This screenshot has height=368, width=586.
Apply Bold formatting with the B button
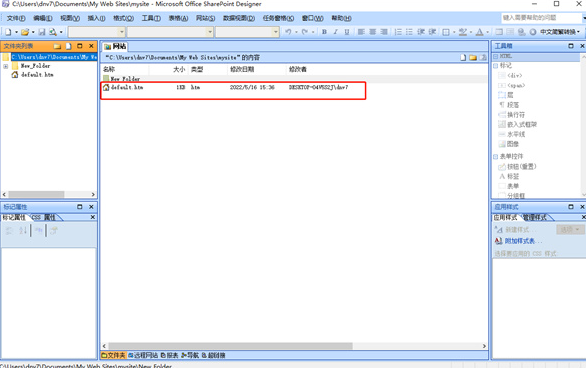point(324,32)
